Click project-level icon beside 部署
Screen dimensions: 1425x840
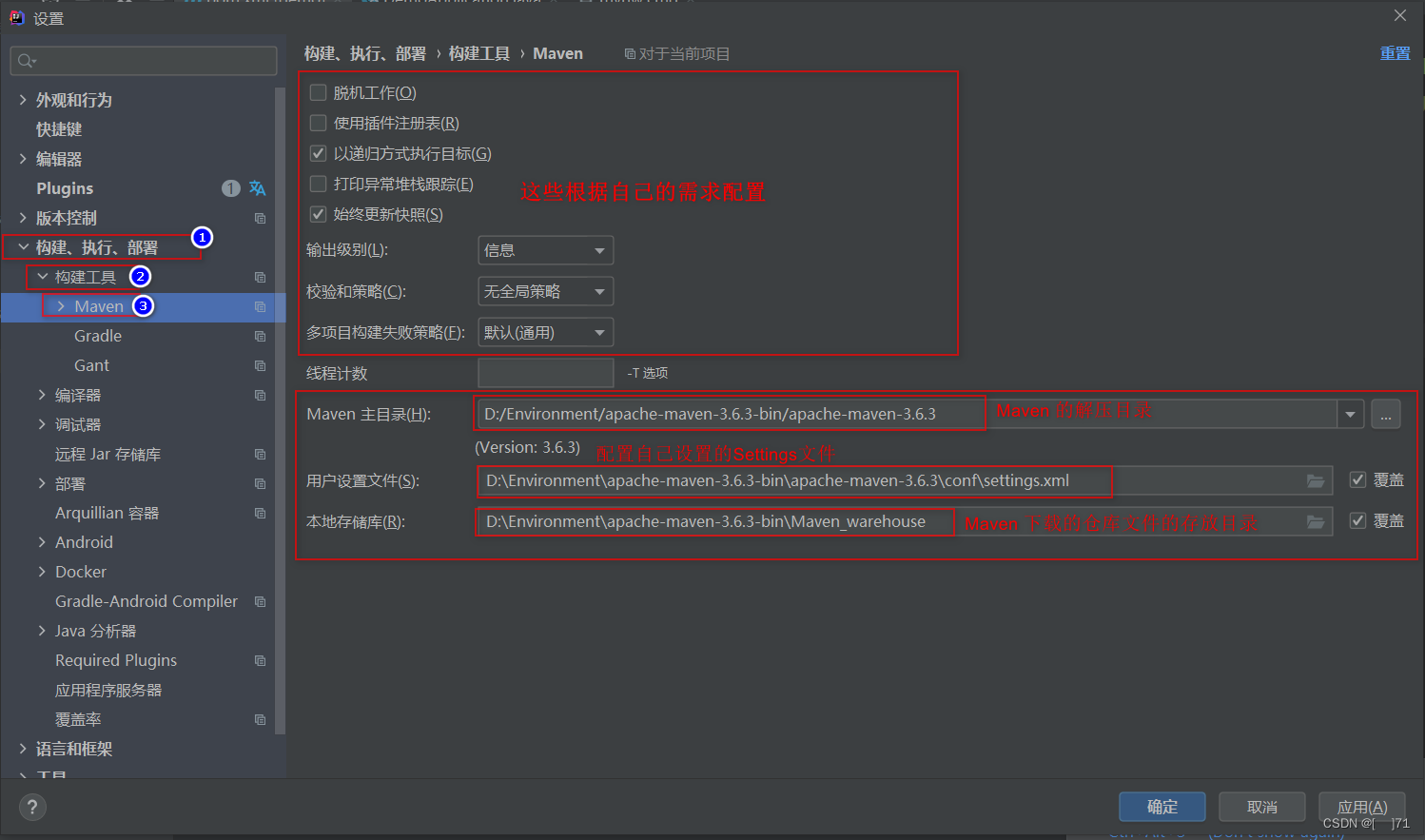point(260,483)
